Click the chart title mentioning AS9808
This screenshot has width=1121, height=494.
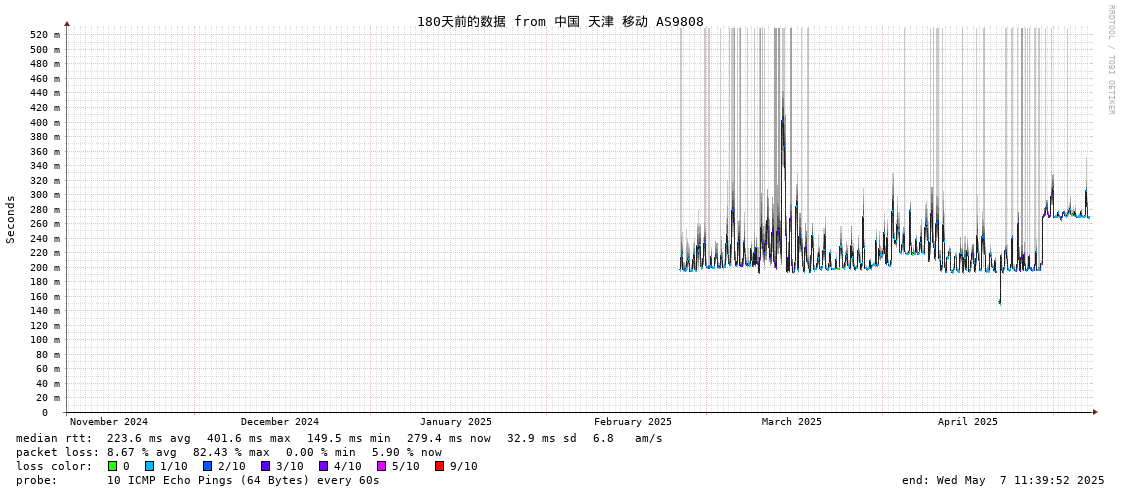coord(560,21)
